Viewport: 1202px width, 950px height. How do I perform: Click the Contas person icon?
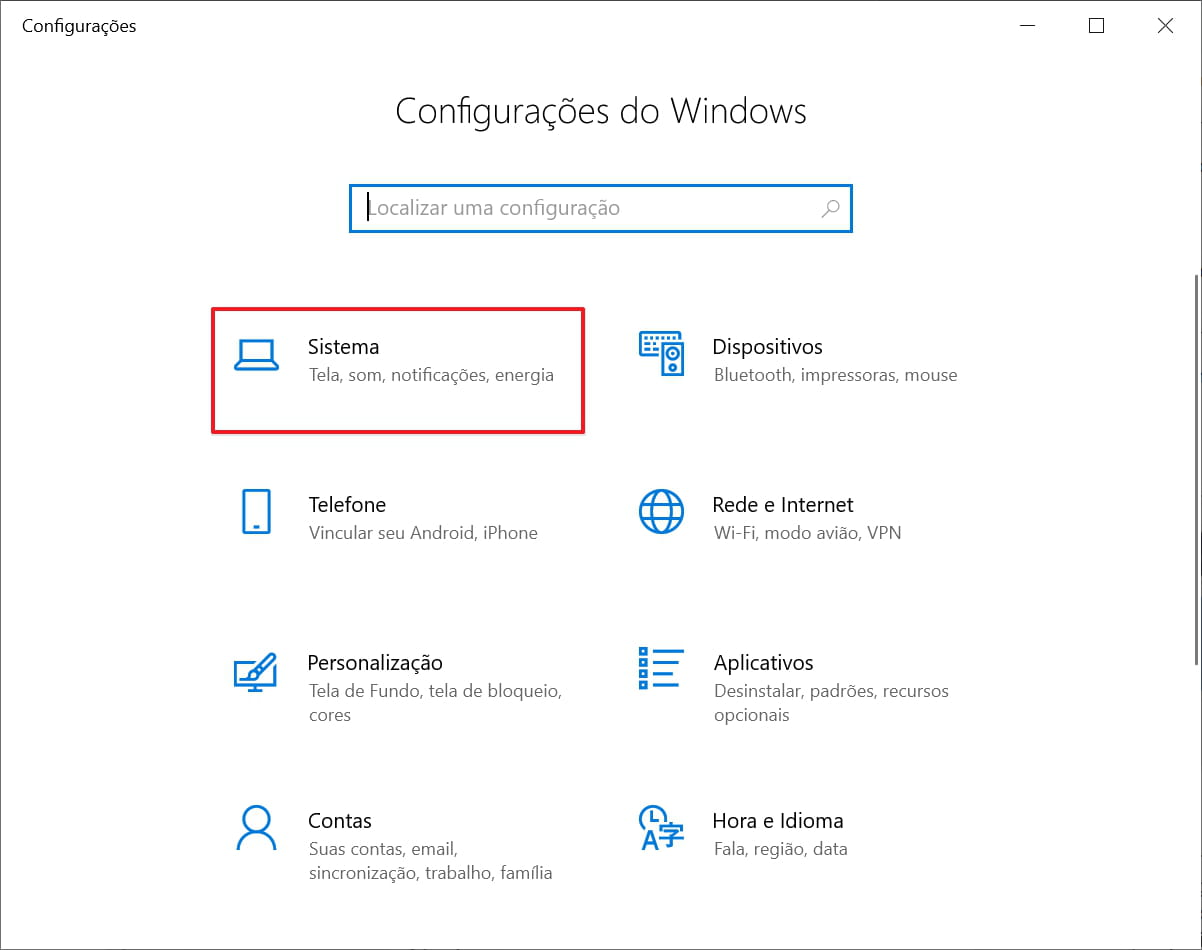[256, 828]
